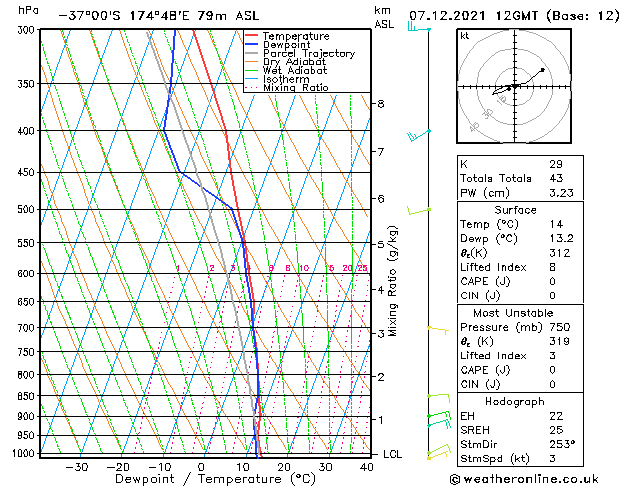Screen dimensions: 629x486
Task: Select the 'Dewpoint' legend label
Action: point(286,45)
